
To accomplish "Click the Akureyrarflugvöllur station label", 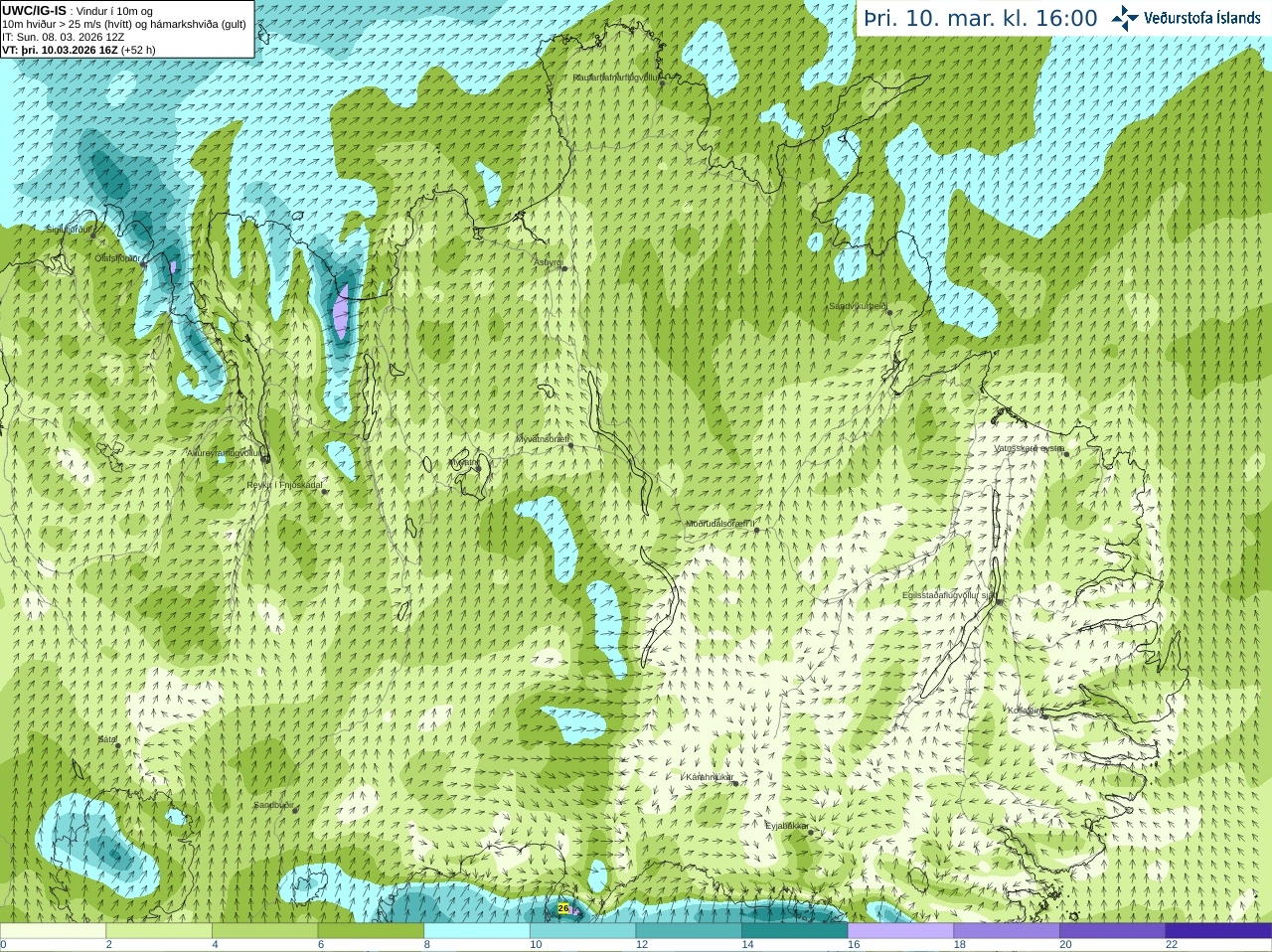I will 225,453.
